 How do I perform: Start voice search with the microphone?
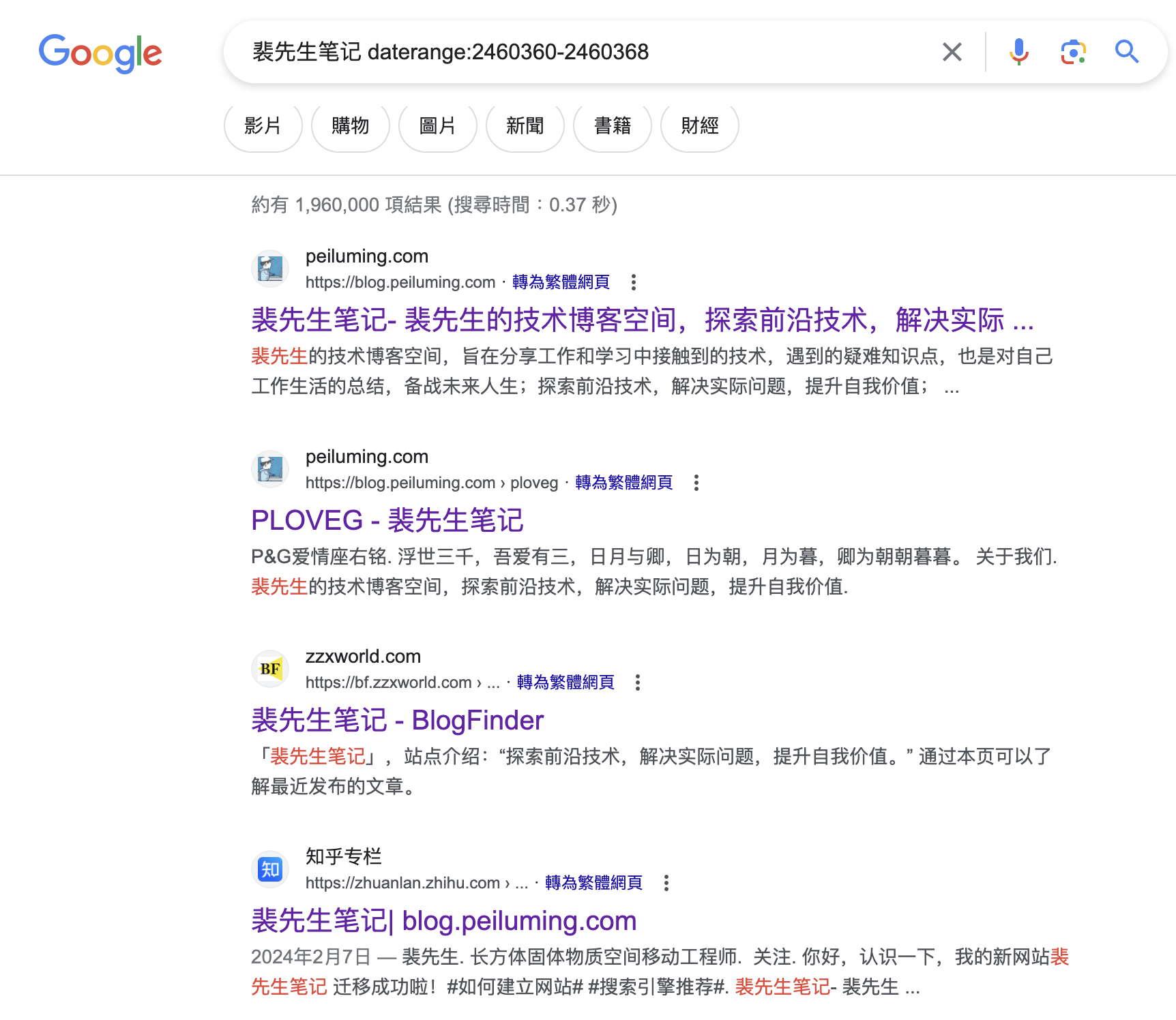coord(1018,52)
